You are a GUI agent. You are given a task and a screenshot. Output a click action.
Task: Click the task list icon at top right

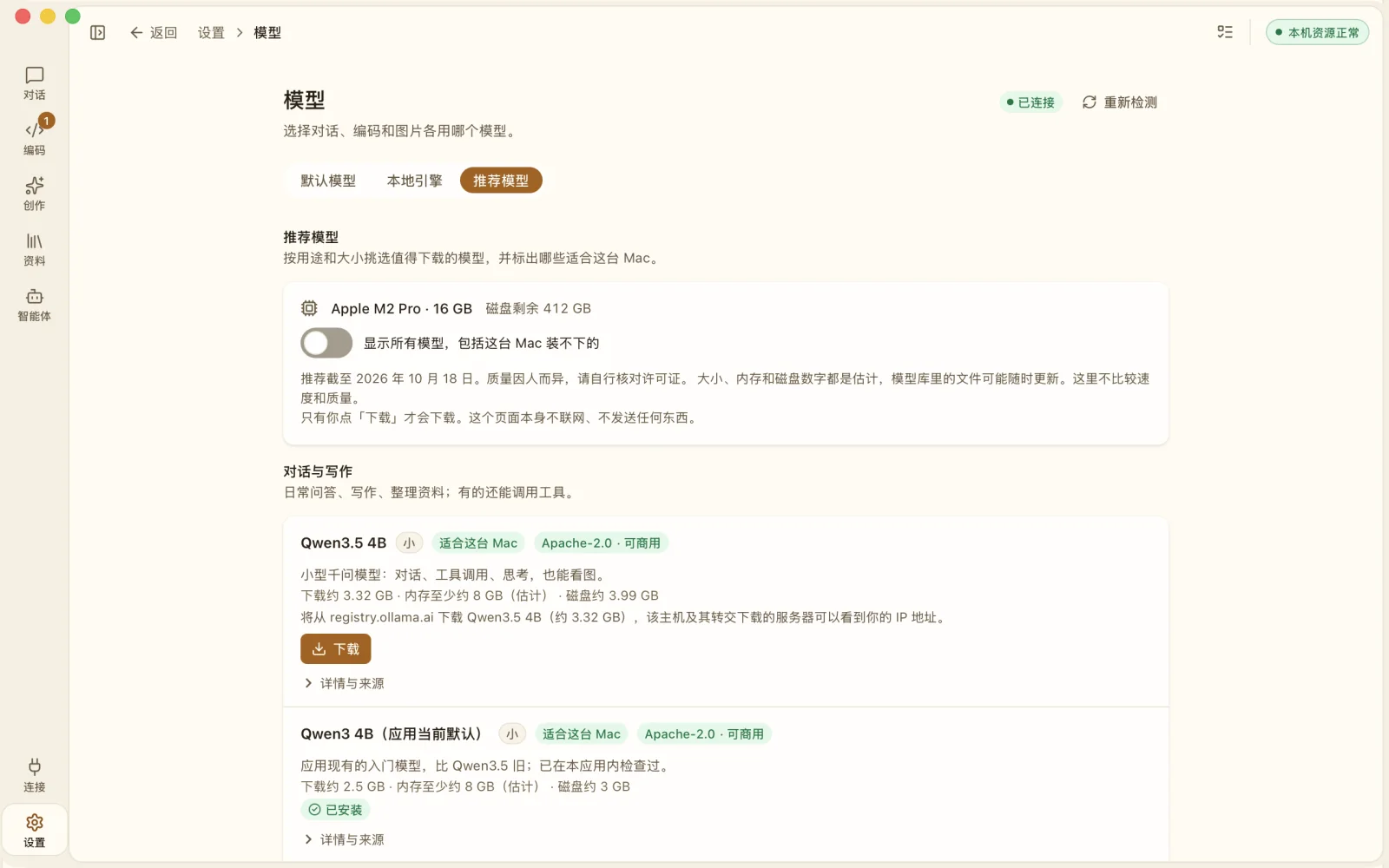point(1225,32)
